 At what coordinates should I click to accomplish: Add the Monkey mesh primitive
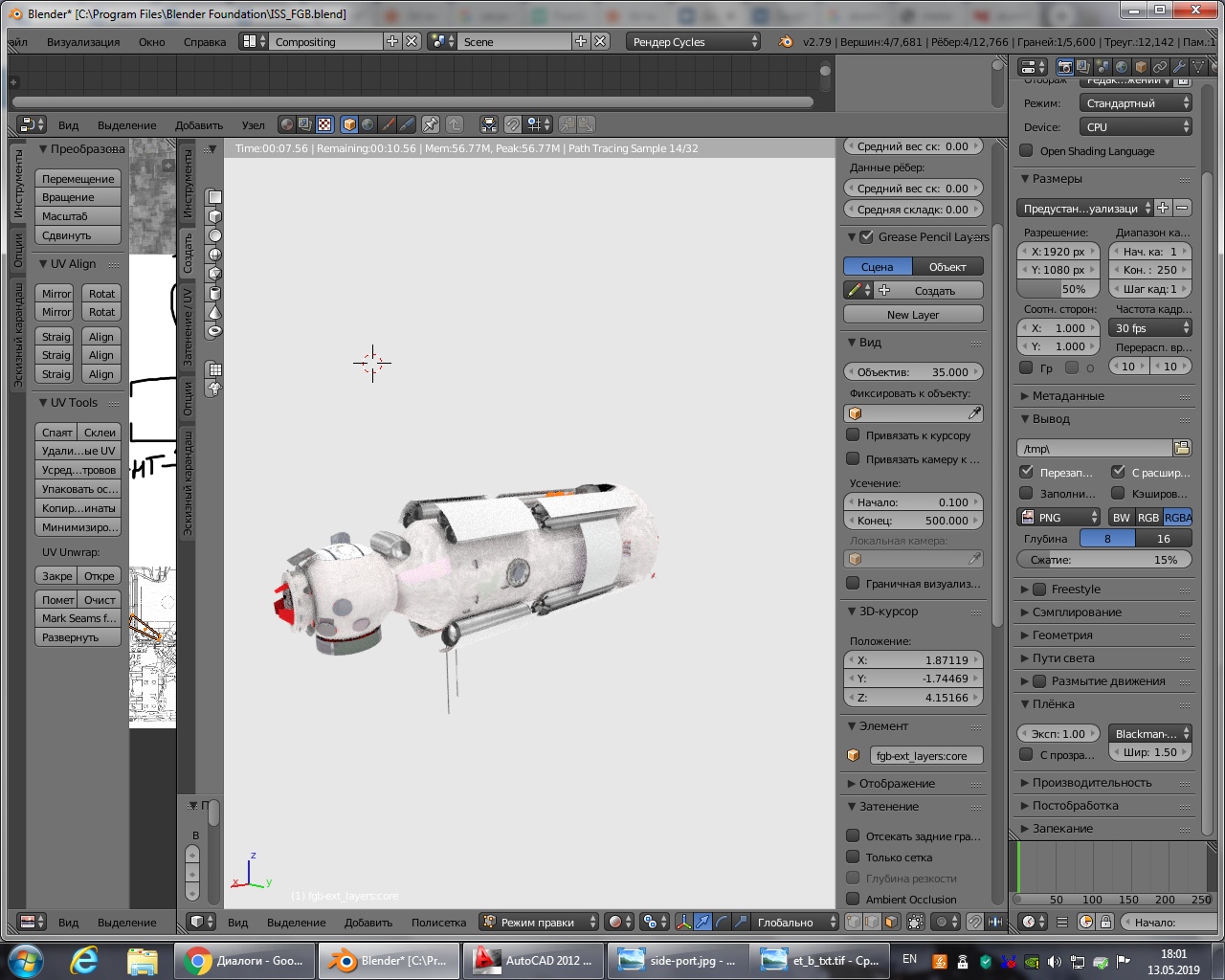(x=215, y=389)
